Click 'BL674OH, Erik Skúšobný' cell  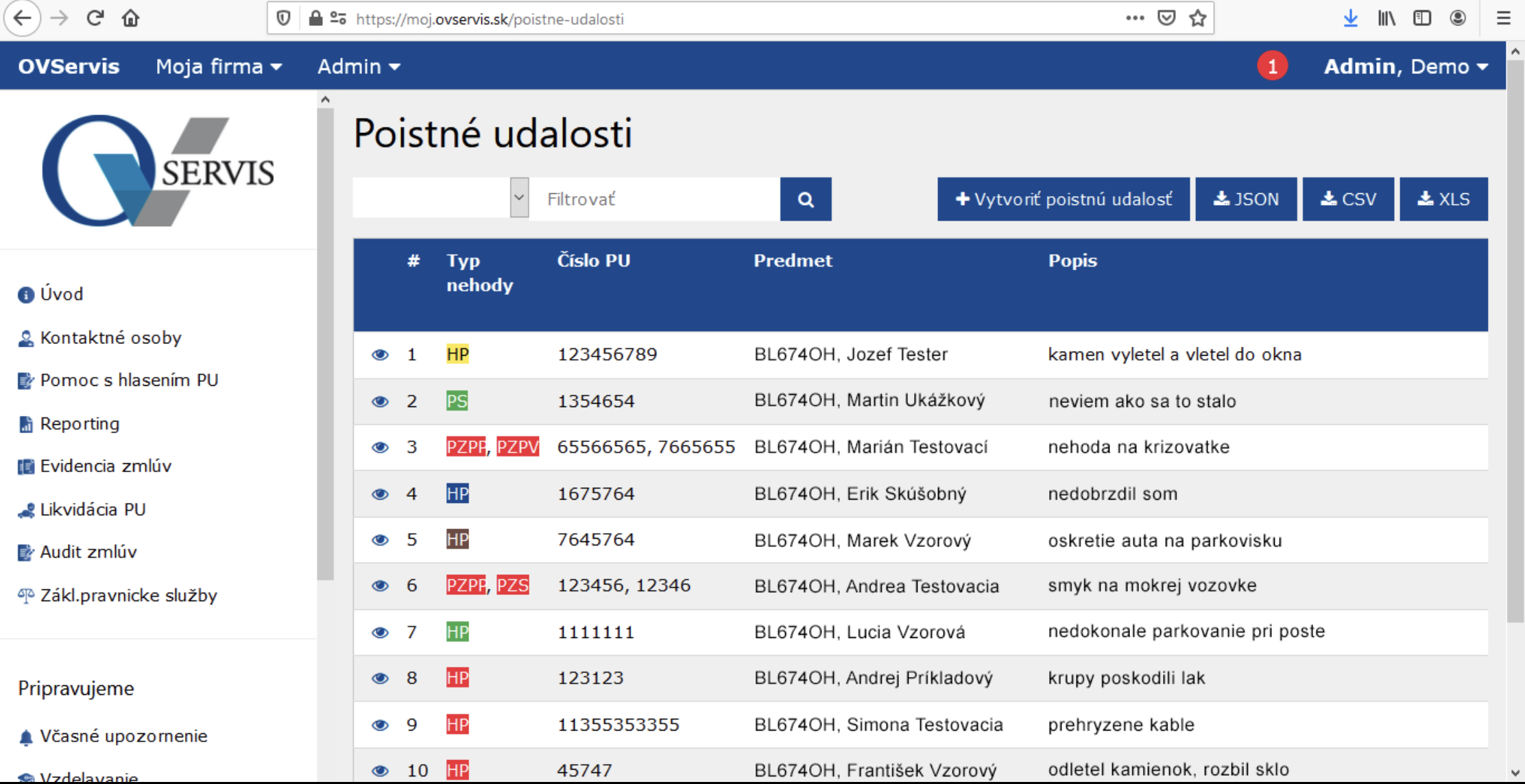[x=861, y=493]
